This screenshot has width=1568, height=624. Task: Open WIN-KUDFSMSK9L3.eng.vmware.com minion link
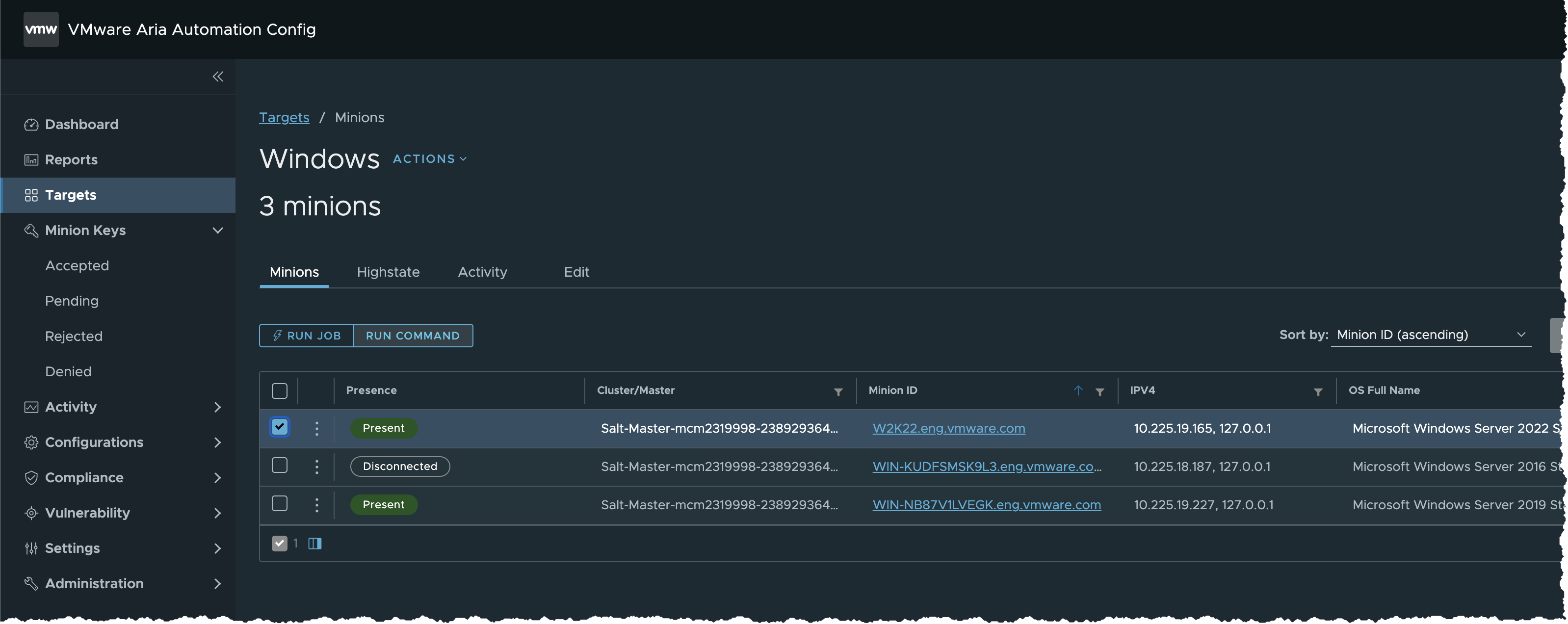987,467
